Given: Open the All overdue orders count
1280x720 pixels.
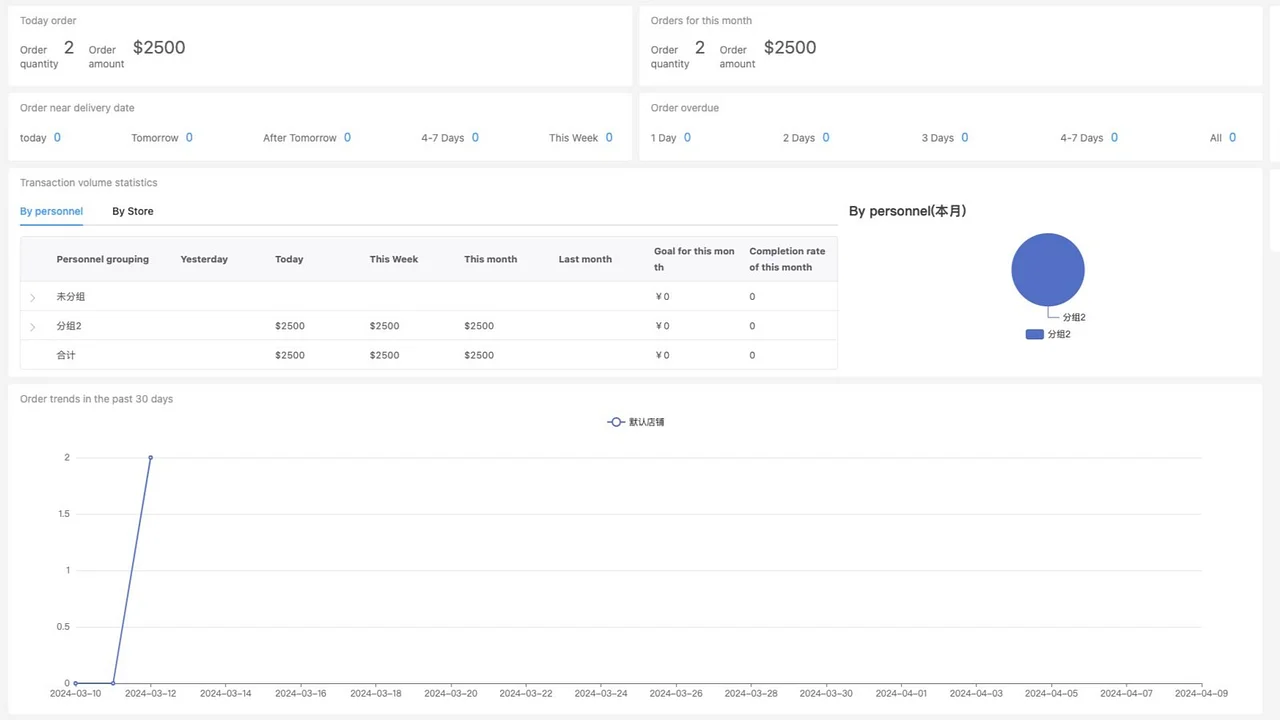Looking at the screenshot, I should click(1233, 138).
